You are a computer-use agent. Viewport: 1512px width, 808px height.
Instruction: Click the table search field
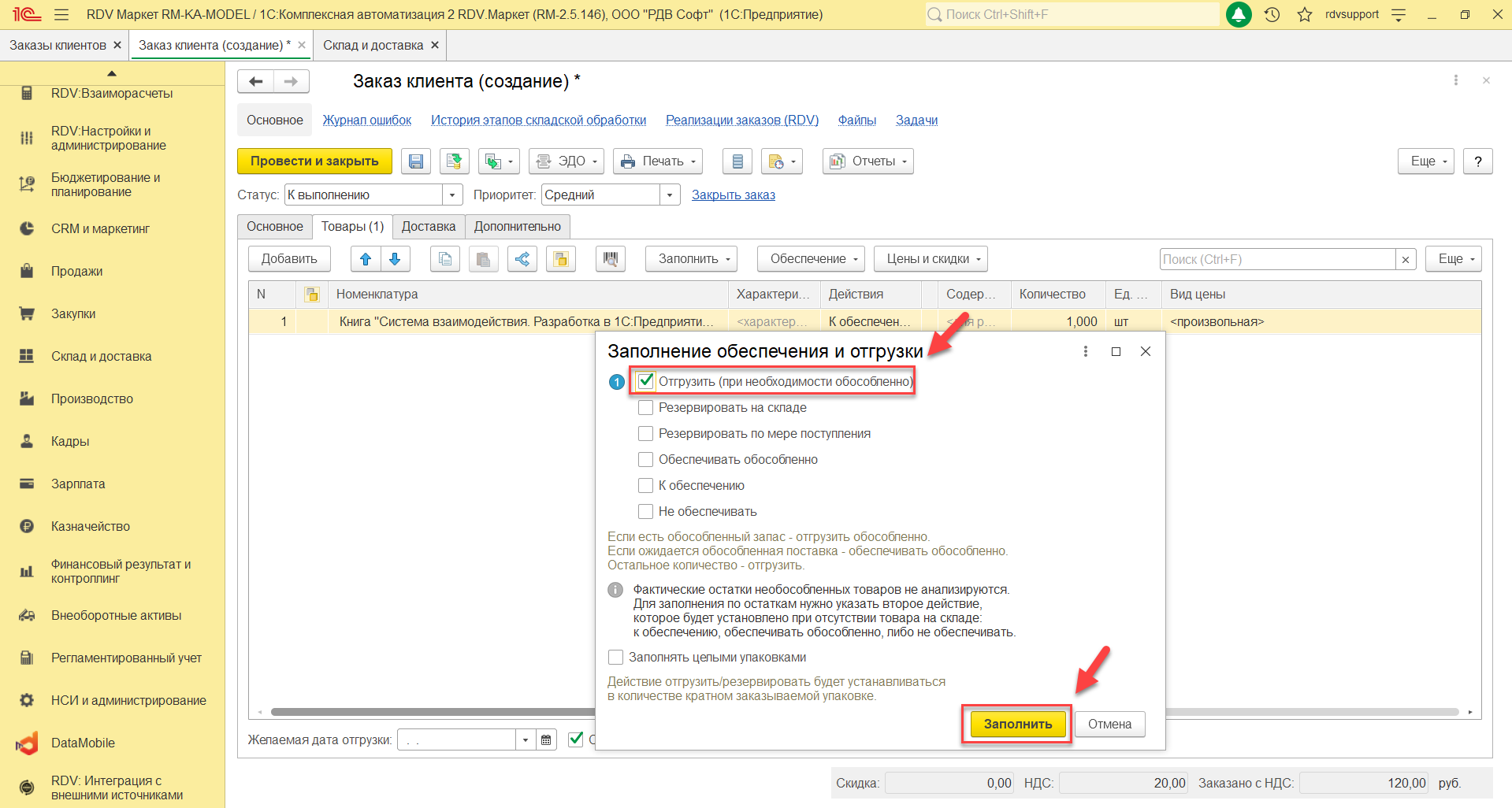click(1276, 259)
